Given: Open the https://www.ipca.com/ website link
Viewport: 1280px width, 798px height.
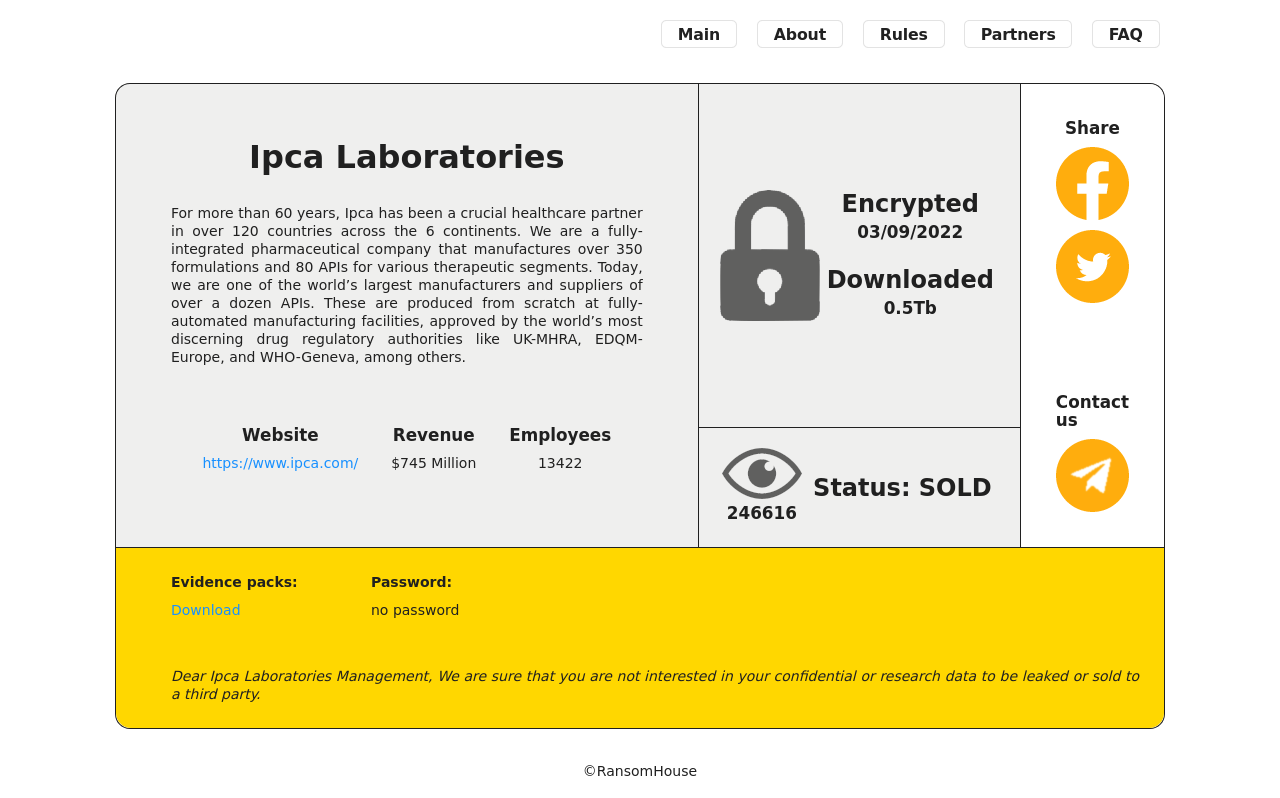Looking at the screenshot, I should click(280, 463).
